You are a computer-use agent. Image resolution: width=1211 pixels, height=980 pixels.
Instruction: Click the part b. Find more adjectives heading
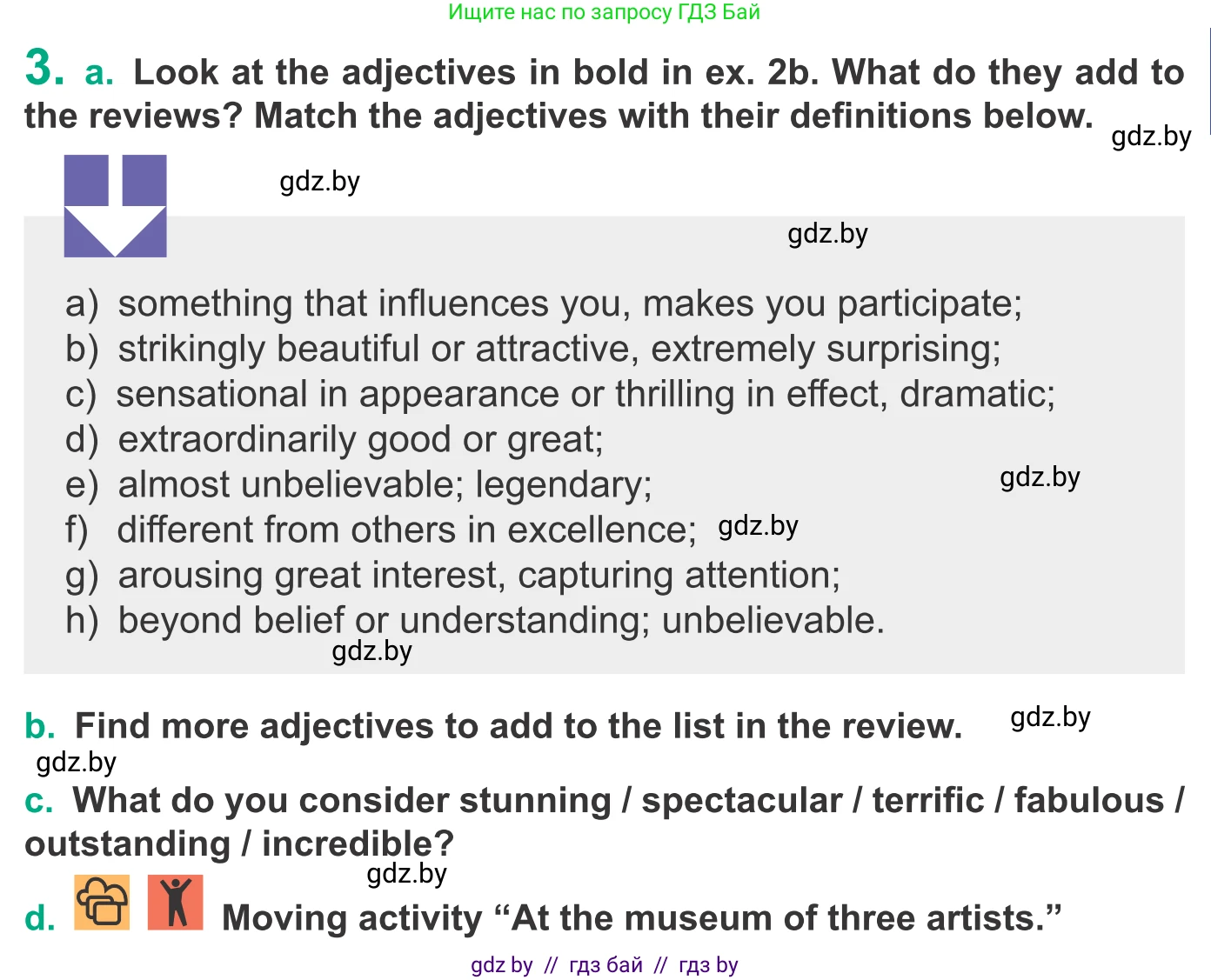(493, 726)
